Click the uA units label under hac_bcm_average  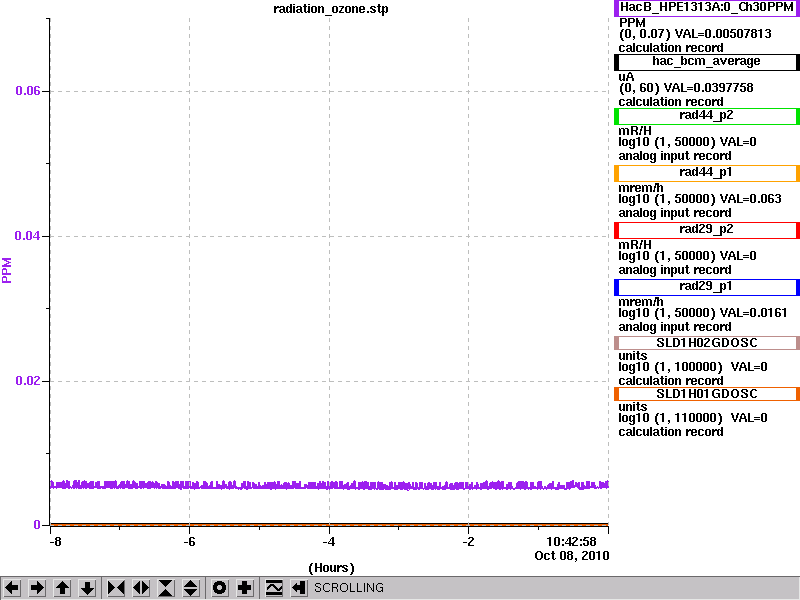pyautogui.click(x=626, y=77)
